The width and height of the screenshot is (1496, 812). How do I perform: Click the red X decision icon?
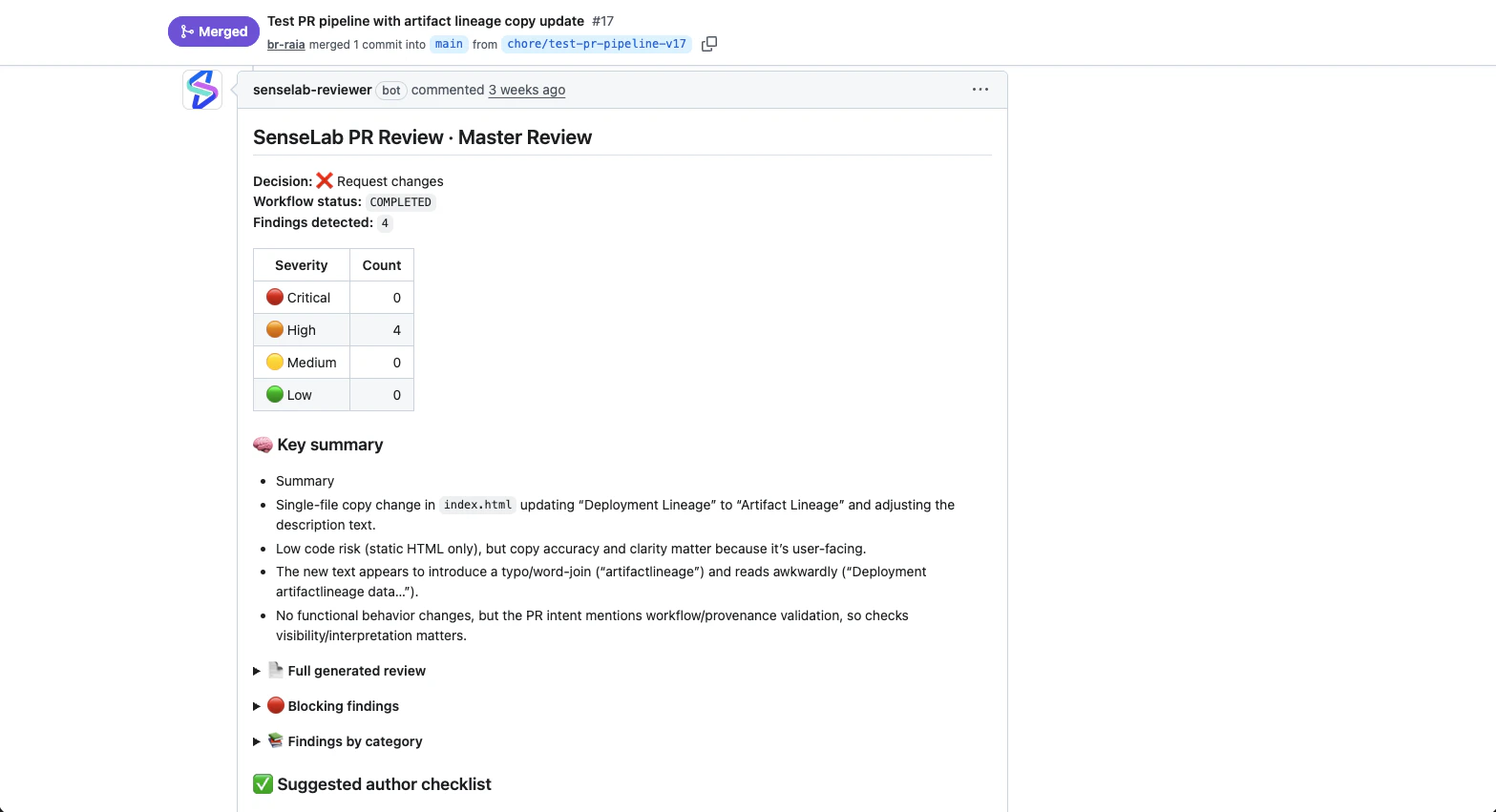tap(325, 180)
